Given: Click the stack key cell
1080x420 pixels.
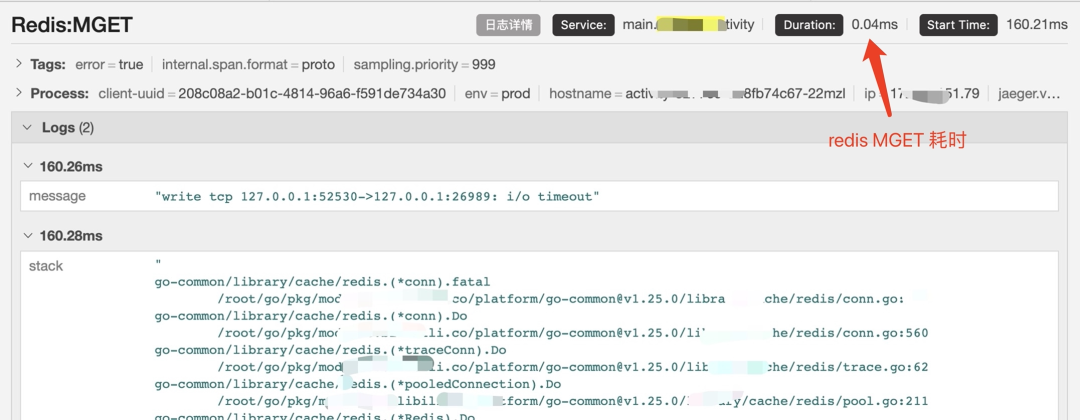Looking at the screenshot, I should (x=45, y=266).
